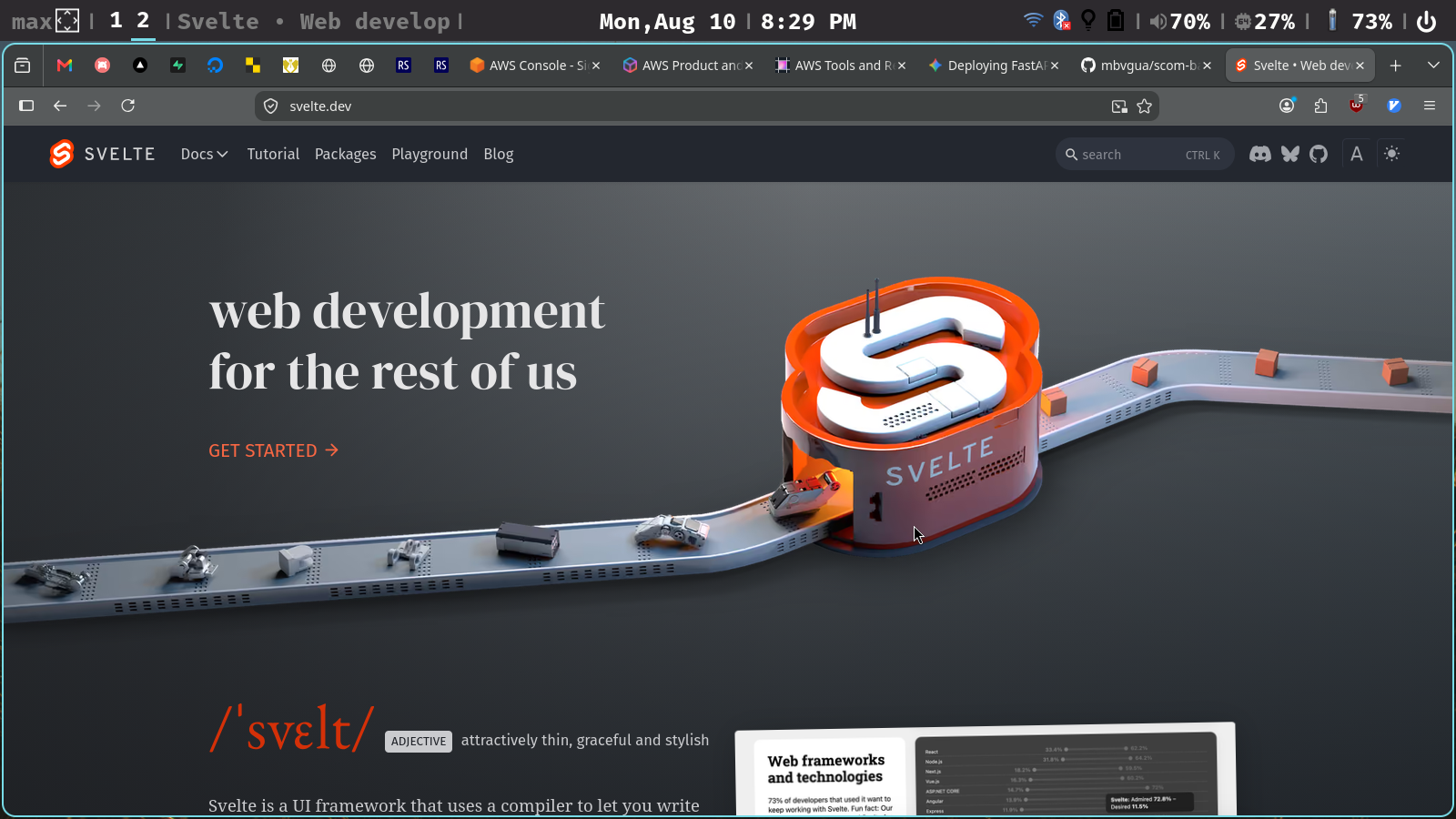1456x819 pixels.
Task: Reload the svelte.dev page
Action: coord(128,106)
